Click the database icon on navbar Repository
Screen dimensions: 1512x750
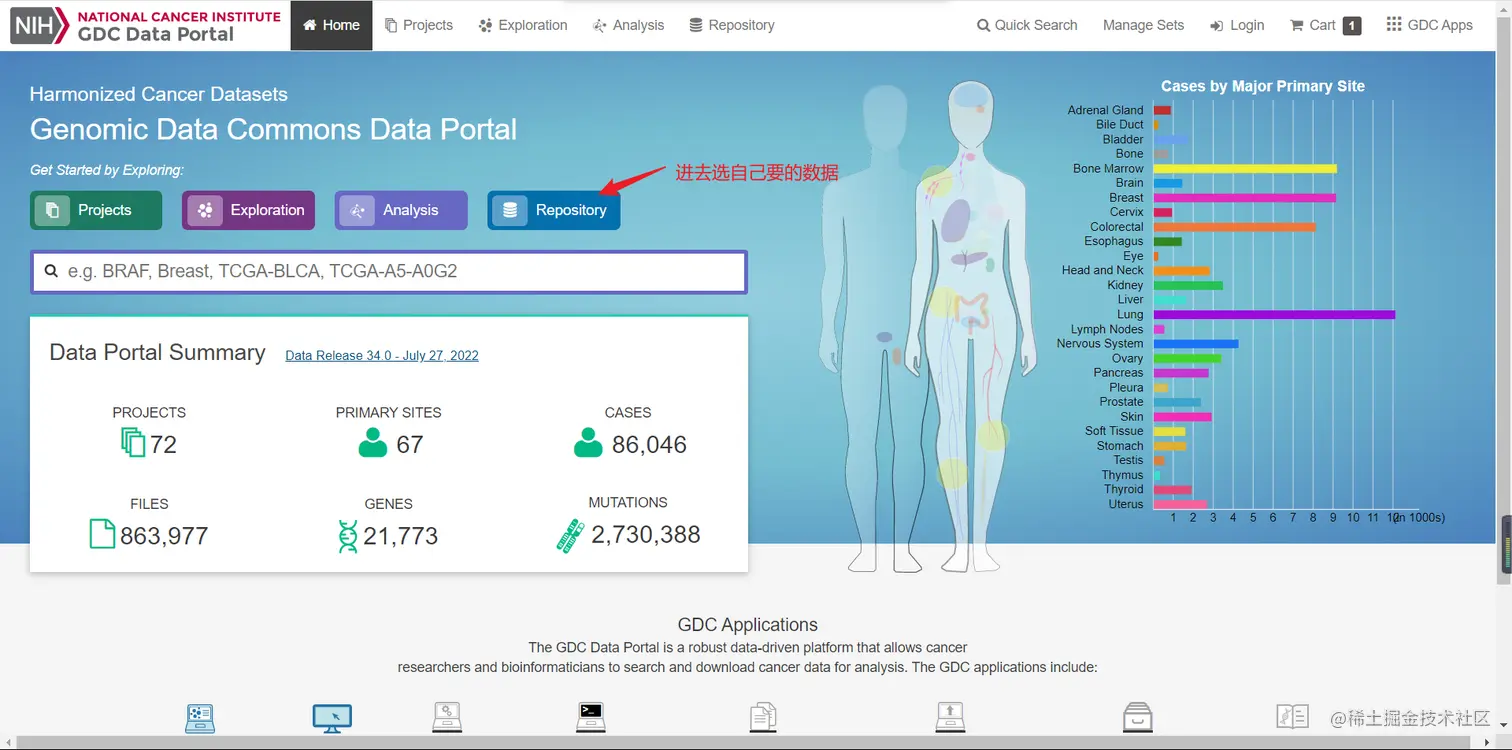(696, 25)
